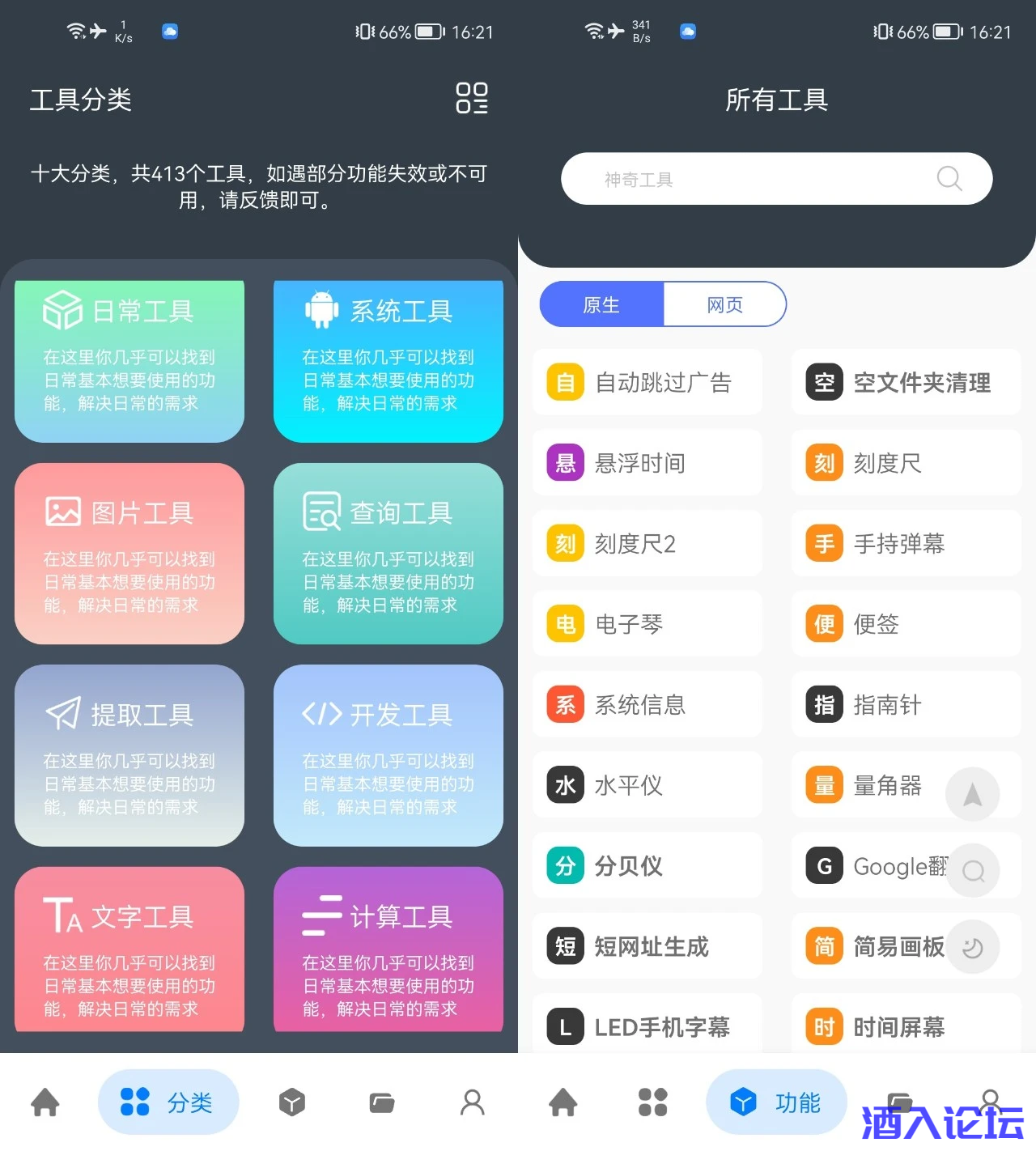Screen dimensions: 1036x1151
Task: Tap the floating up-arrow button
Action: 973,794
